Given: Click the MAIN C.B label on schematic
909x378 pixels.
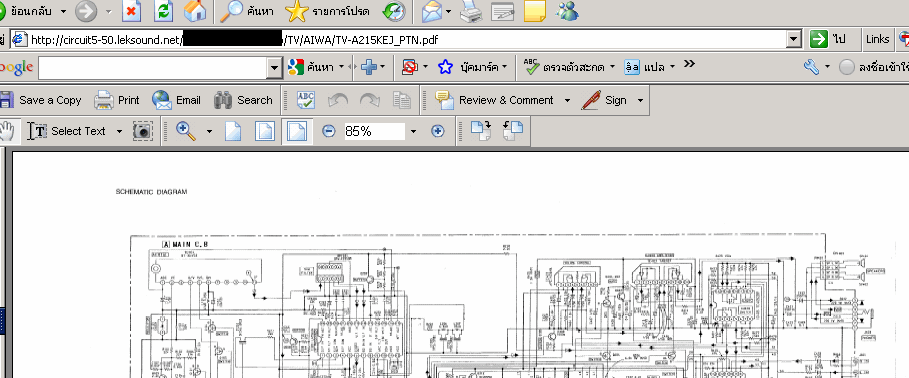Looking at the screenshot, I should [185, 245].
